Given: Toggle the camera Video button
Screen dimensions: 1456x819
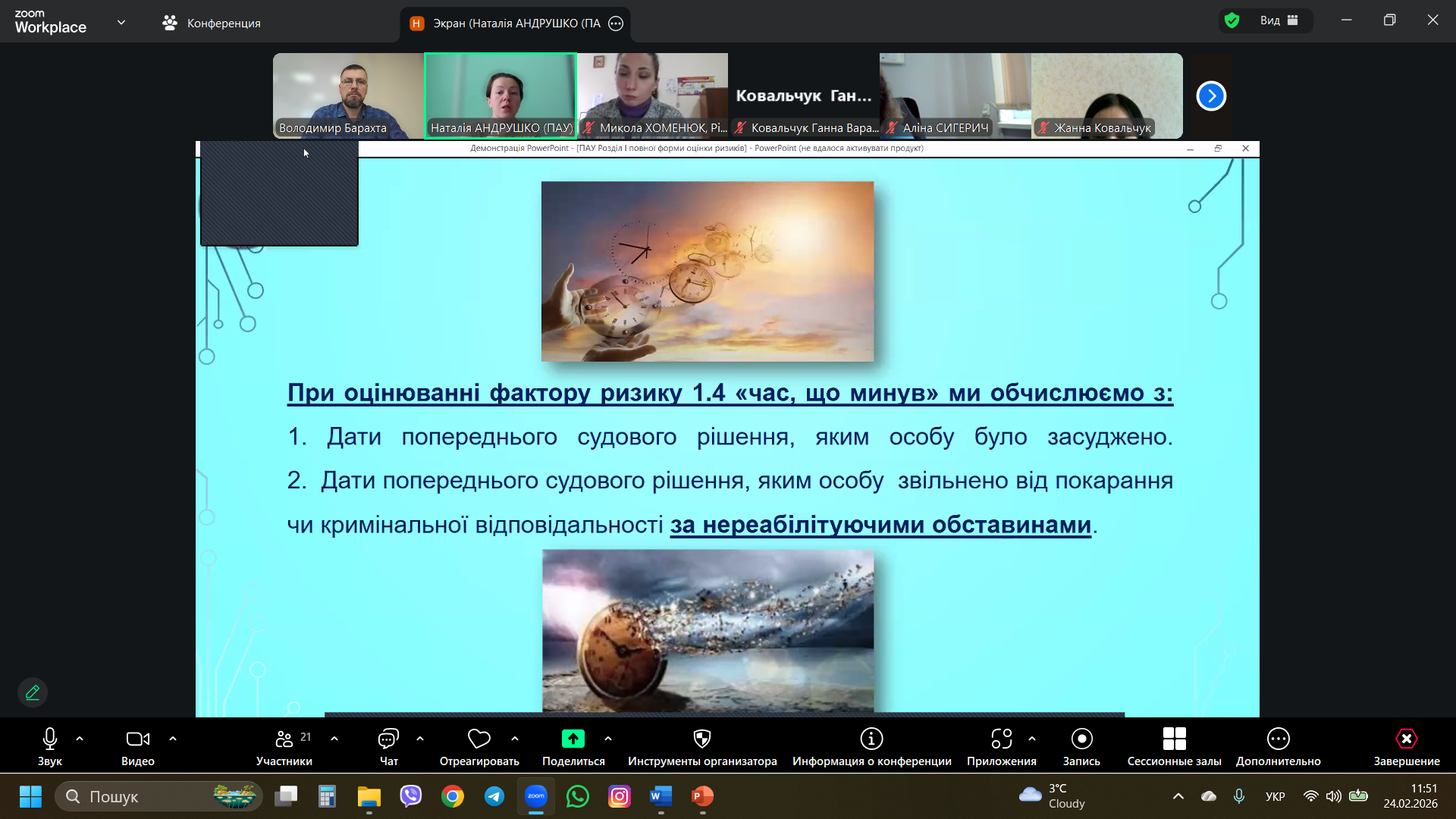Looking at the screenshot, I should (137, 739).
